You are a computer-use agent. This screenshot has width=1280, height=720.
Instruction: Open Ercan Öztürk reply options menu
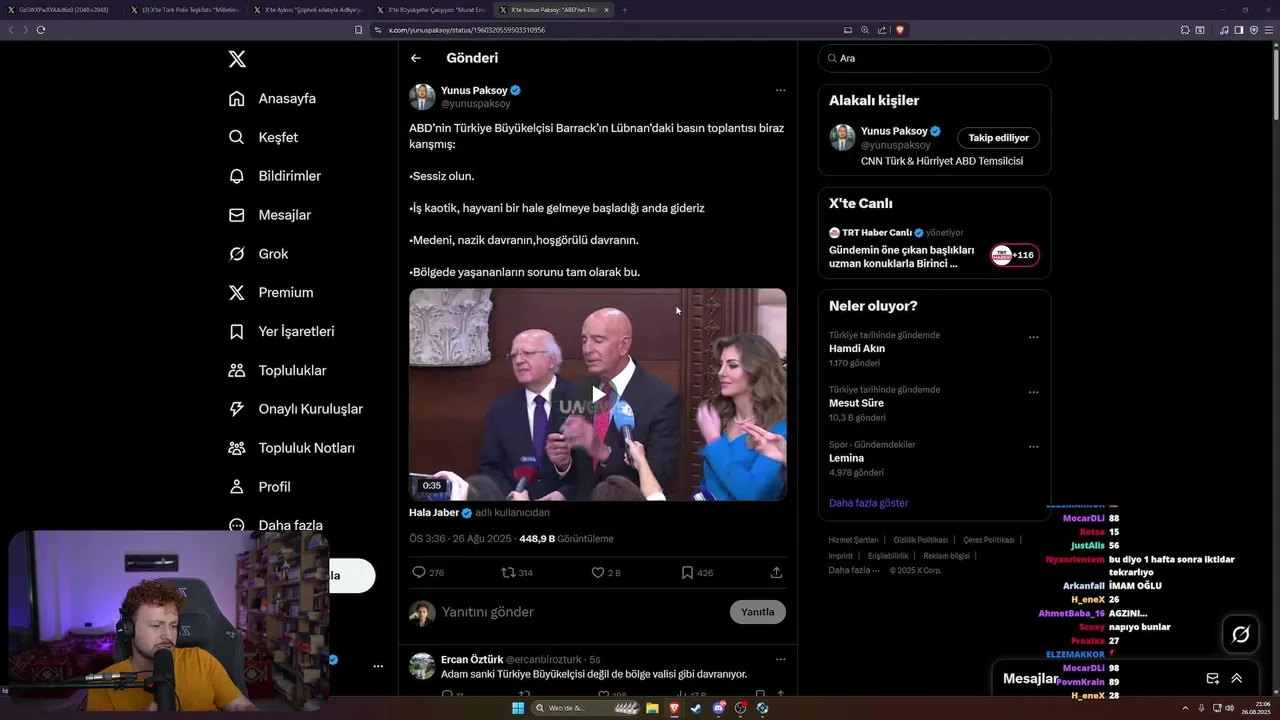(x=780, y=659)
